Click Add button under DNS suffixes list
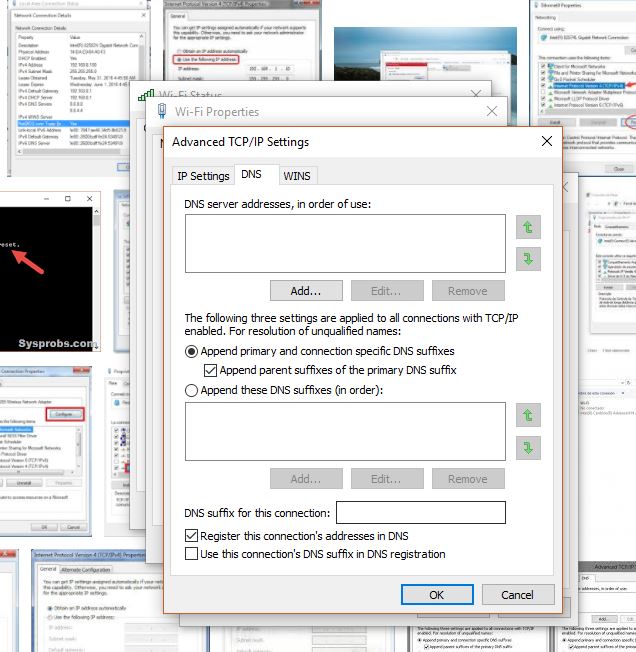Screen dimensions: 636x652 (x=306, y=479)
